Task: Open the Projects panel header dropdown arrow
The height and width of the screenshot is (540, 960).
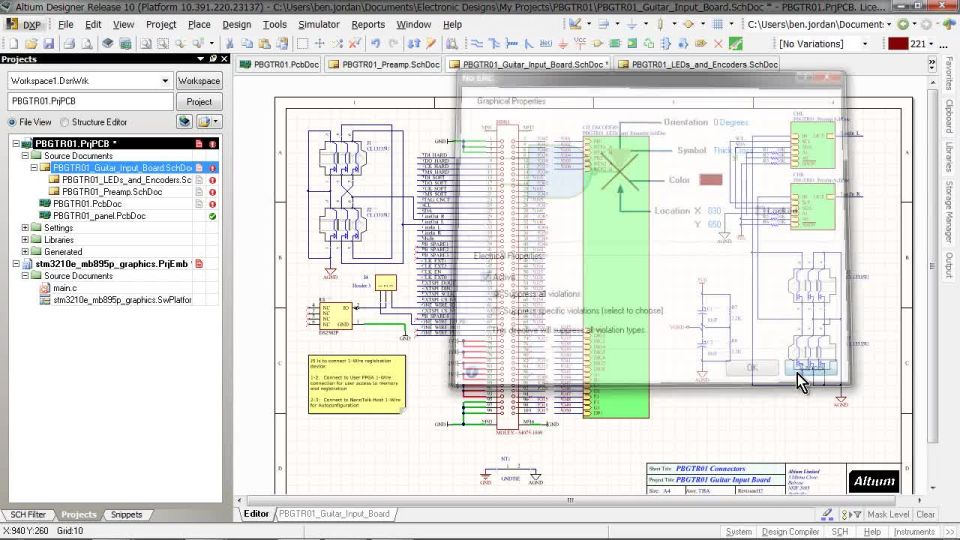Action: tap(200, 59)
